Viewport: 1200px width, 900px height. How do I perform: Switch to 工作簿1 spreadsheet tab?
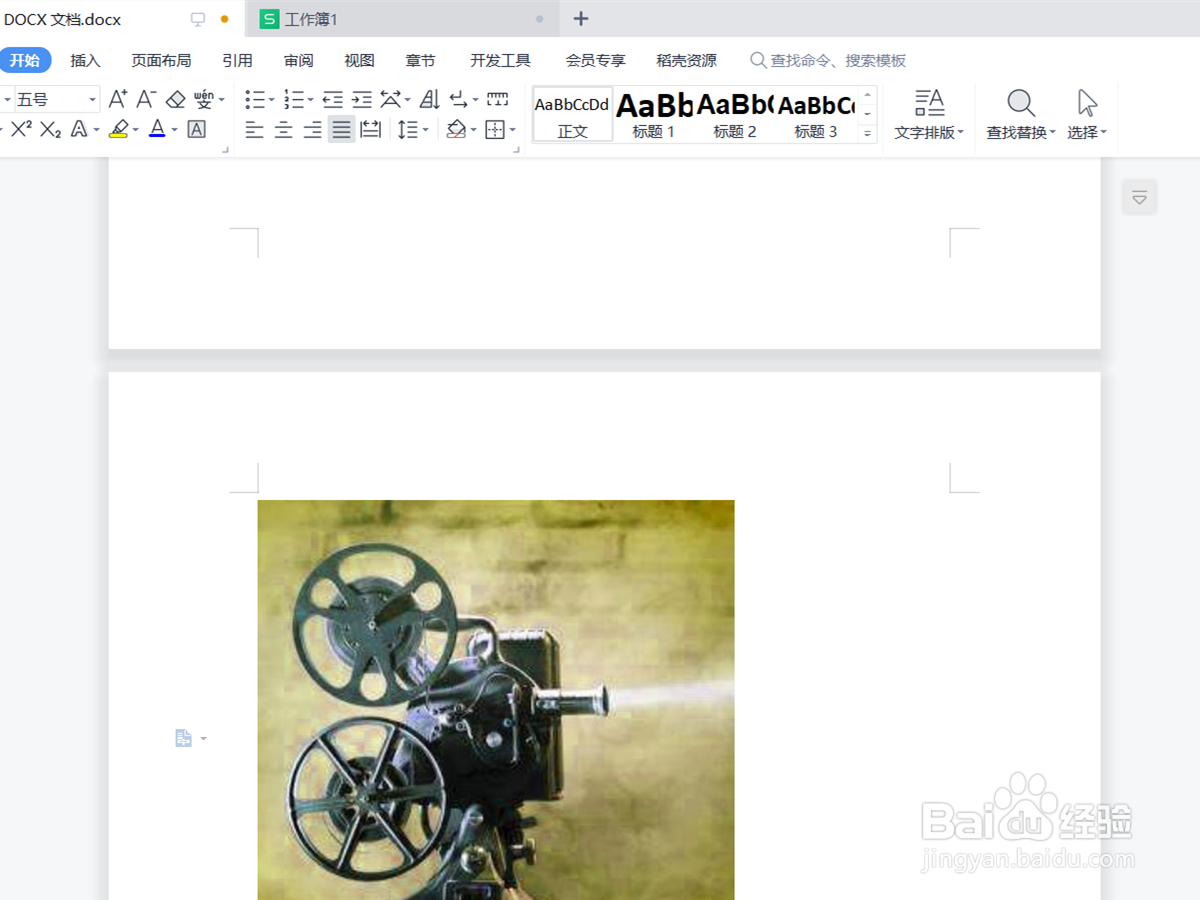click(x=400, y=19)
